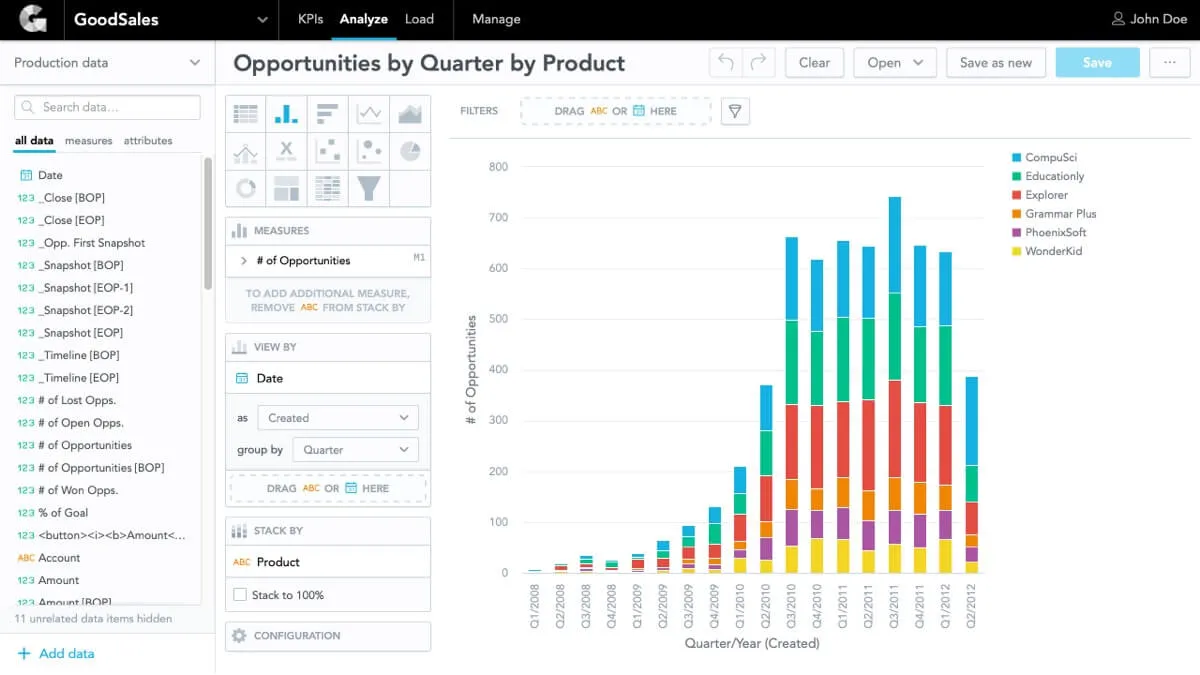Select the table visualization icon
1200x675 pixels.
coord(246,114)
